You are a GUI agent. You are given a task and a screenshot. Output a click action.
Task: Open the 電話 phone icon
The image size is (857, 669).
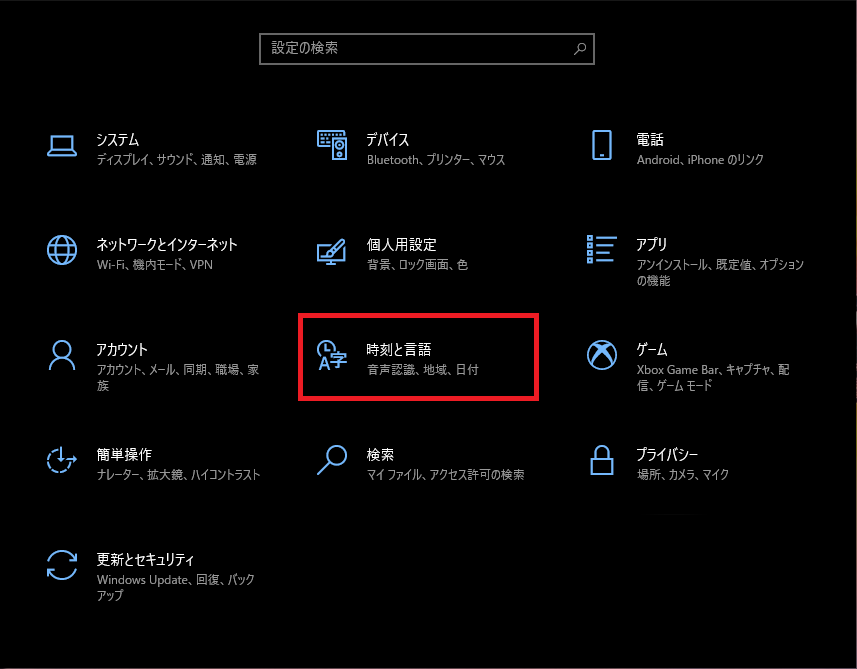(602, 145)
